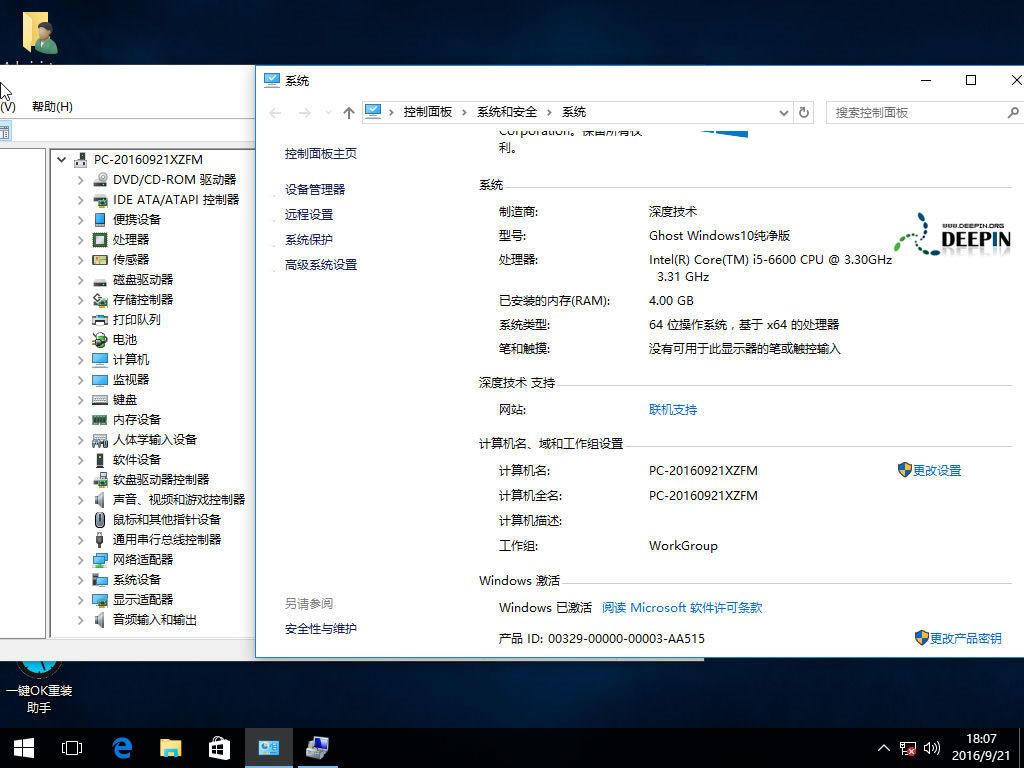Image resolution: width=1024 pixels, height=768 pixels.
Task: Navigate to 系统和安全 in the breadcrumb
Action: pyautogui.click(x=506, y=112)
